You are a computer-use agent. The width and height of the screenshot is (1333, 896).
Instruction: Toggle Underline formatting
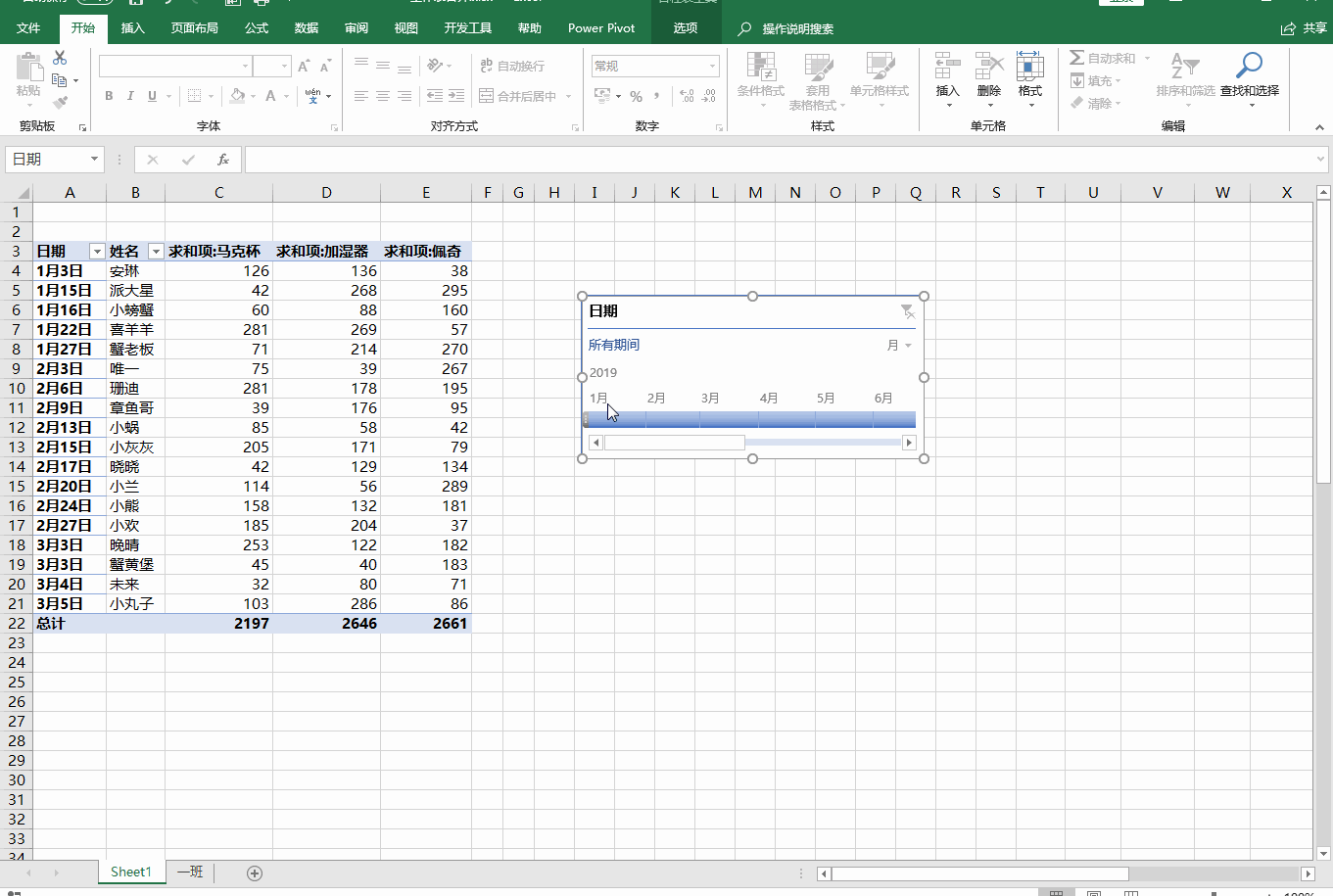[x=152, y=96]
